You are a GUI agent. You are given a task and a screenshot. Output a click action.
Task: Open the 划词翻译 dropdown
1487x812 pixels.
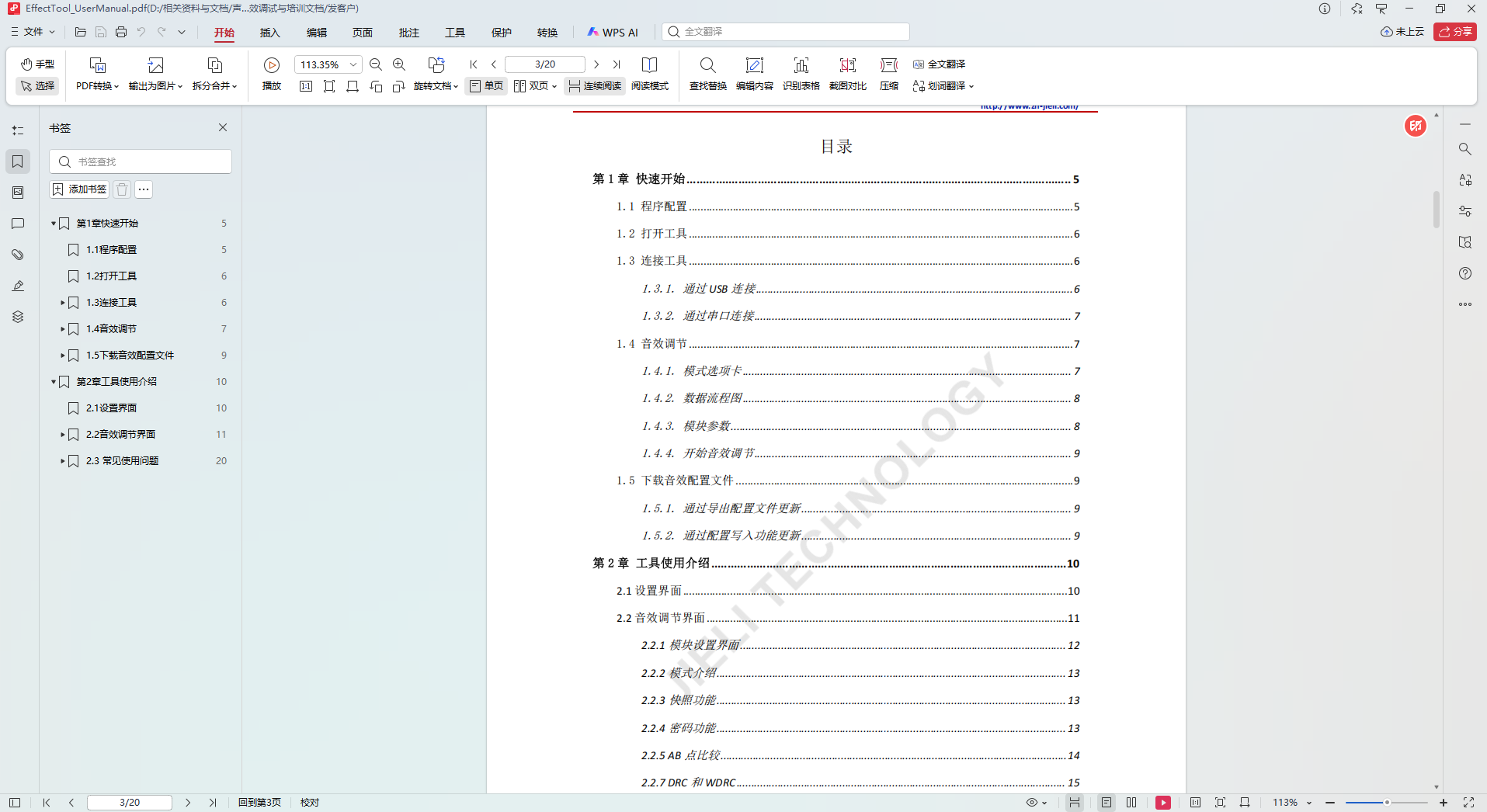coord(943,86)
